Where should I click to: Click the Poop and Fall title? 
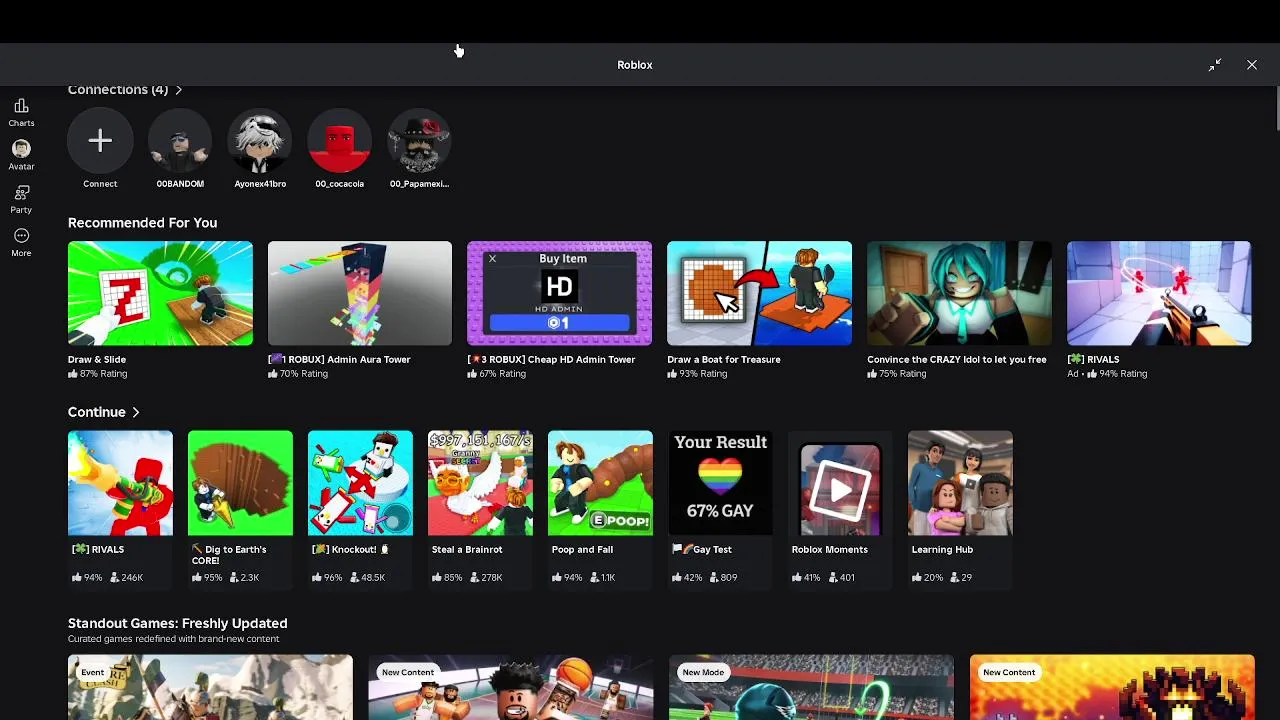[582, 549]
